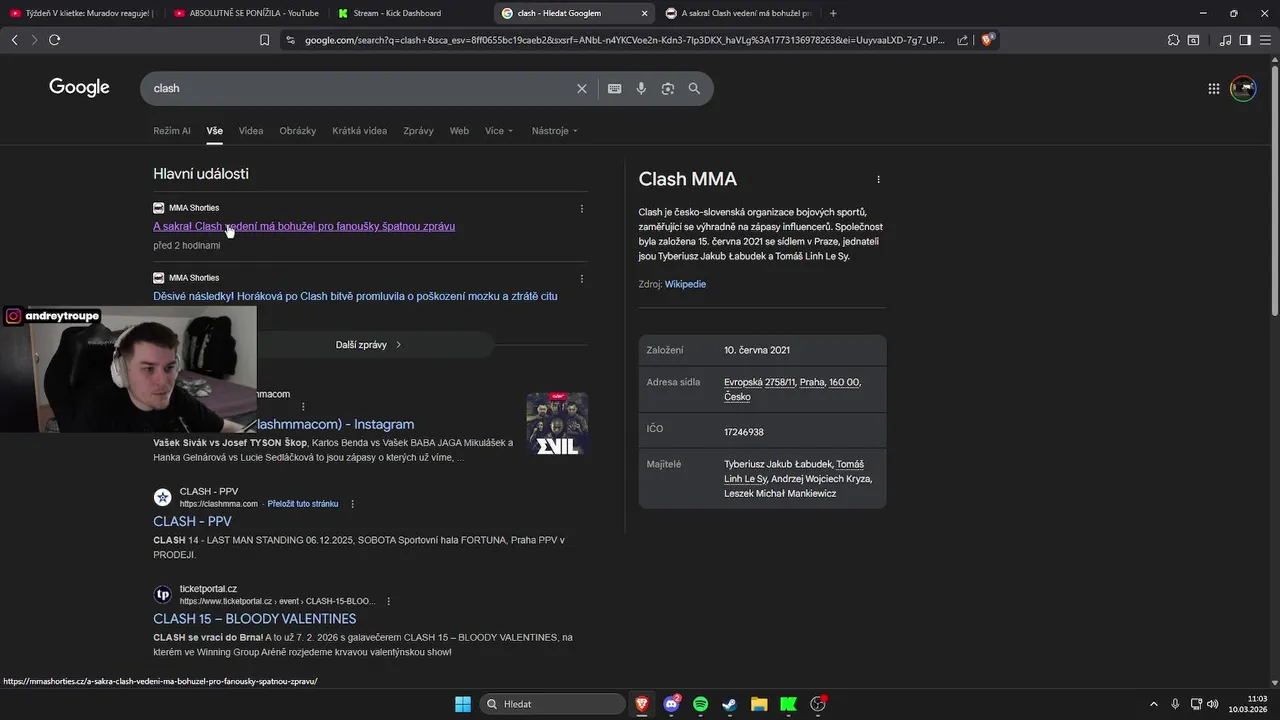Share this page via address bar icon
Image resolution: width=1280 pixels, height=720 pixels.
pos(962,40)
